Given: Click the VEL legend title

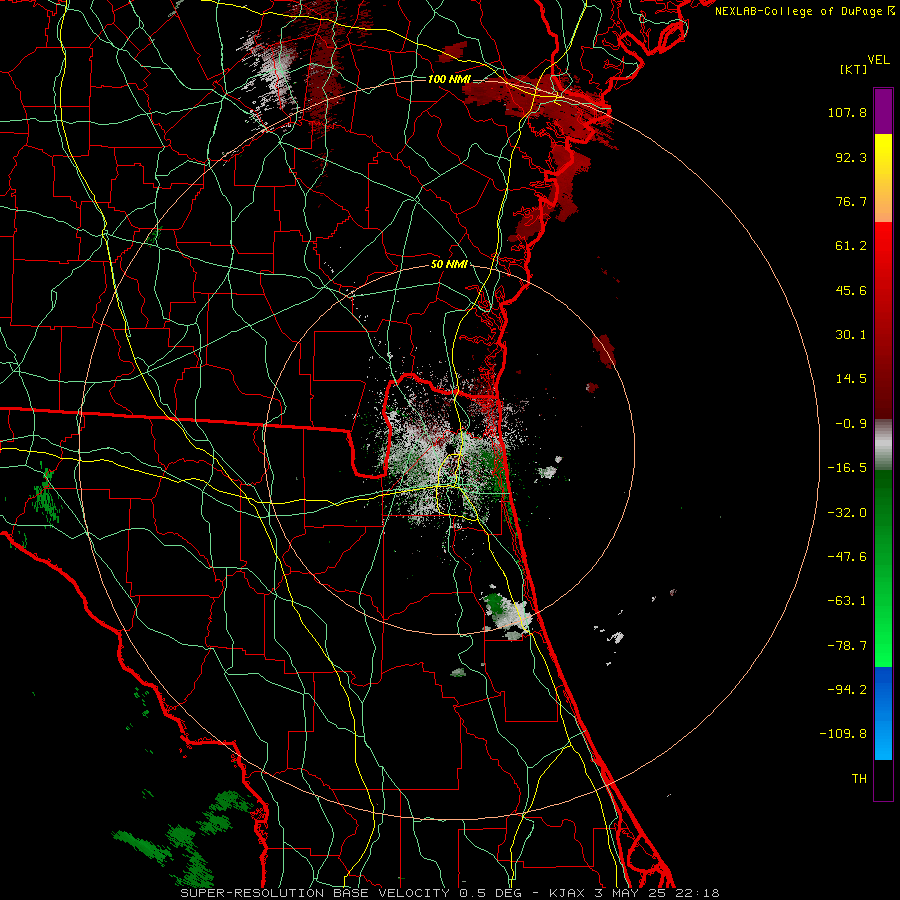Looking at the screenshot, I should pyautogui.click(x=878, y=60).
